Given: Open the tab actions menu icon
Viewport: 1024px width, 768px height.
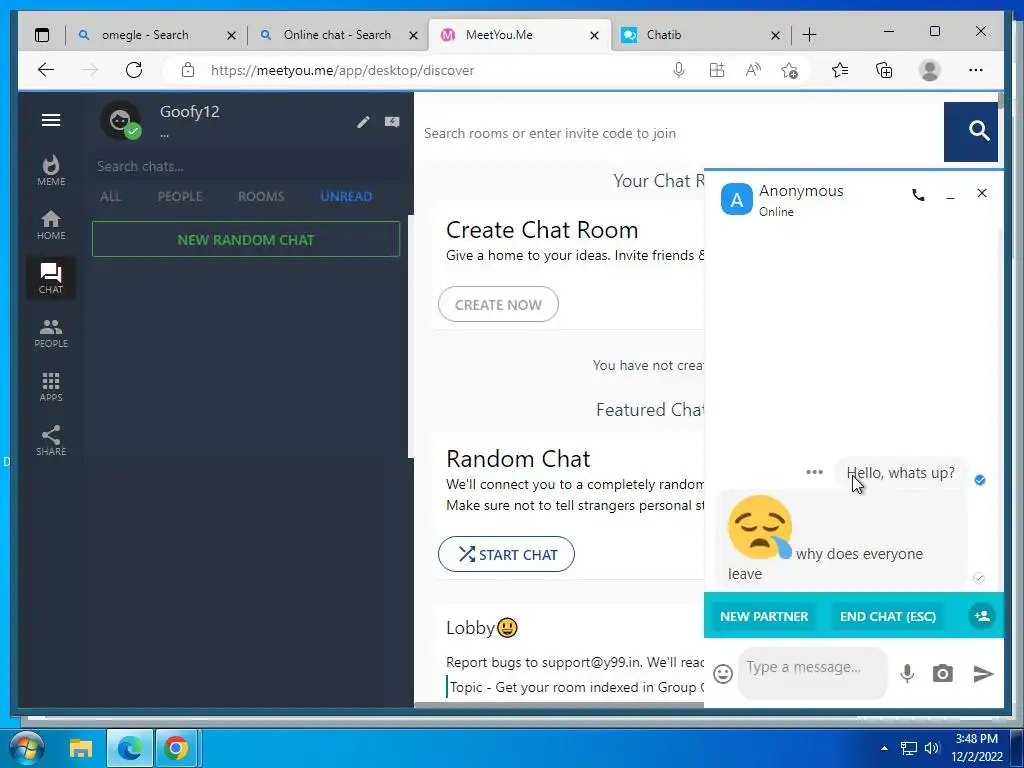Looking at the screenshot, I should (42, 35).
